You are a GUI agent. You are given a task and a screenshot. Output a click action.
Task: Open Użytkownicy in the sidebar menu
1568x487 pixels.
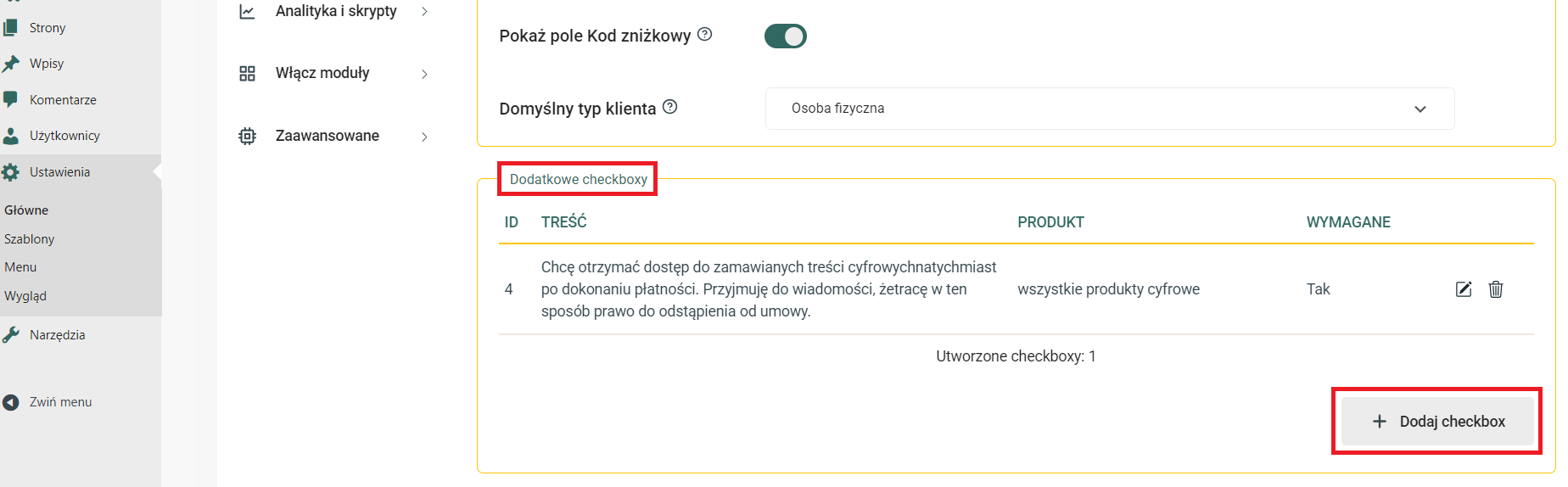point(64,136)
